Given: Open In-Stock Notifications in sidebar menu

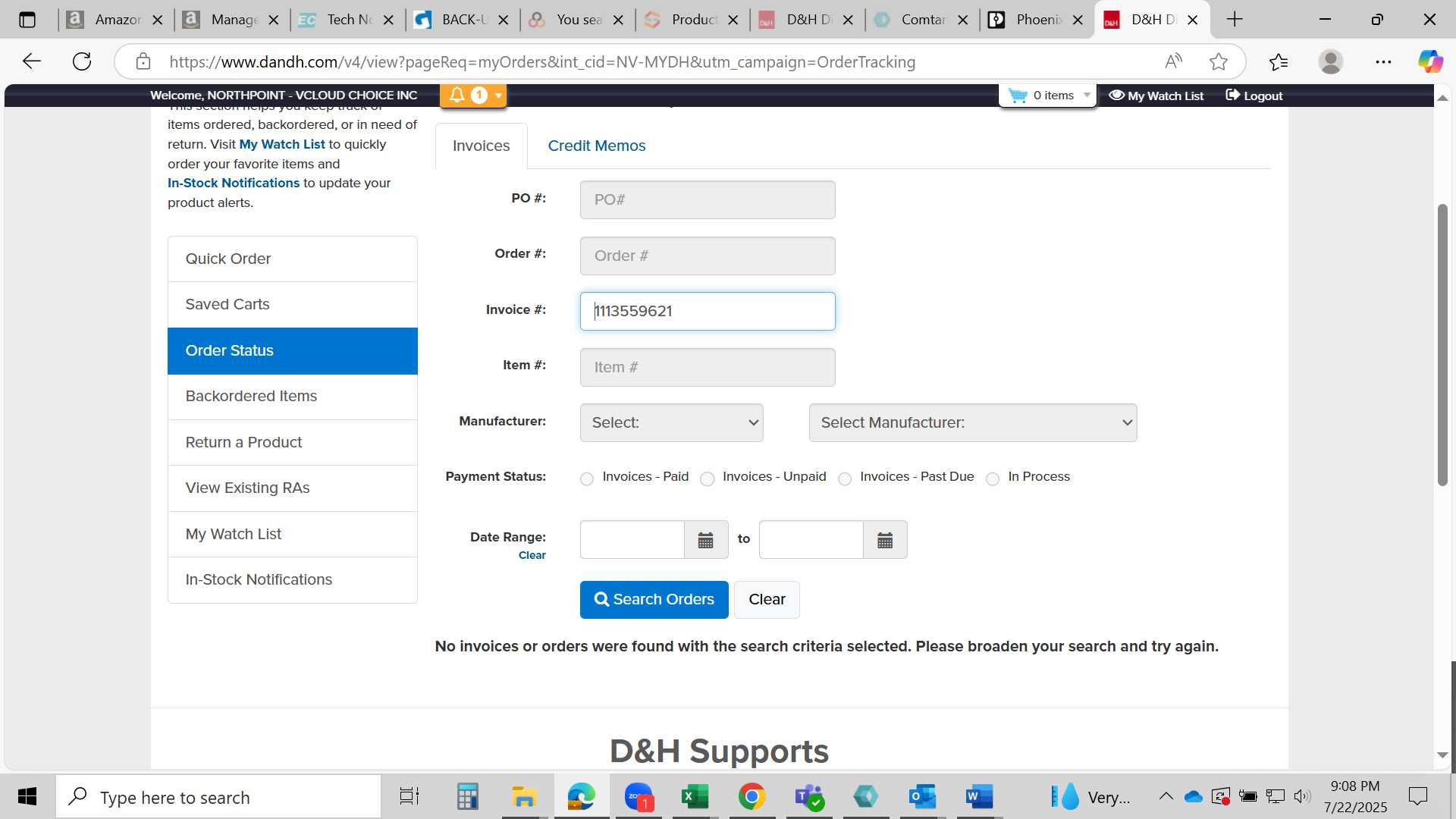Looking at the screenshot, I should 292,579.
